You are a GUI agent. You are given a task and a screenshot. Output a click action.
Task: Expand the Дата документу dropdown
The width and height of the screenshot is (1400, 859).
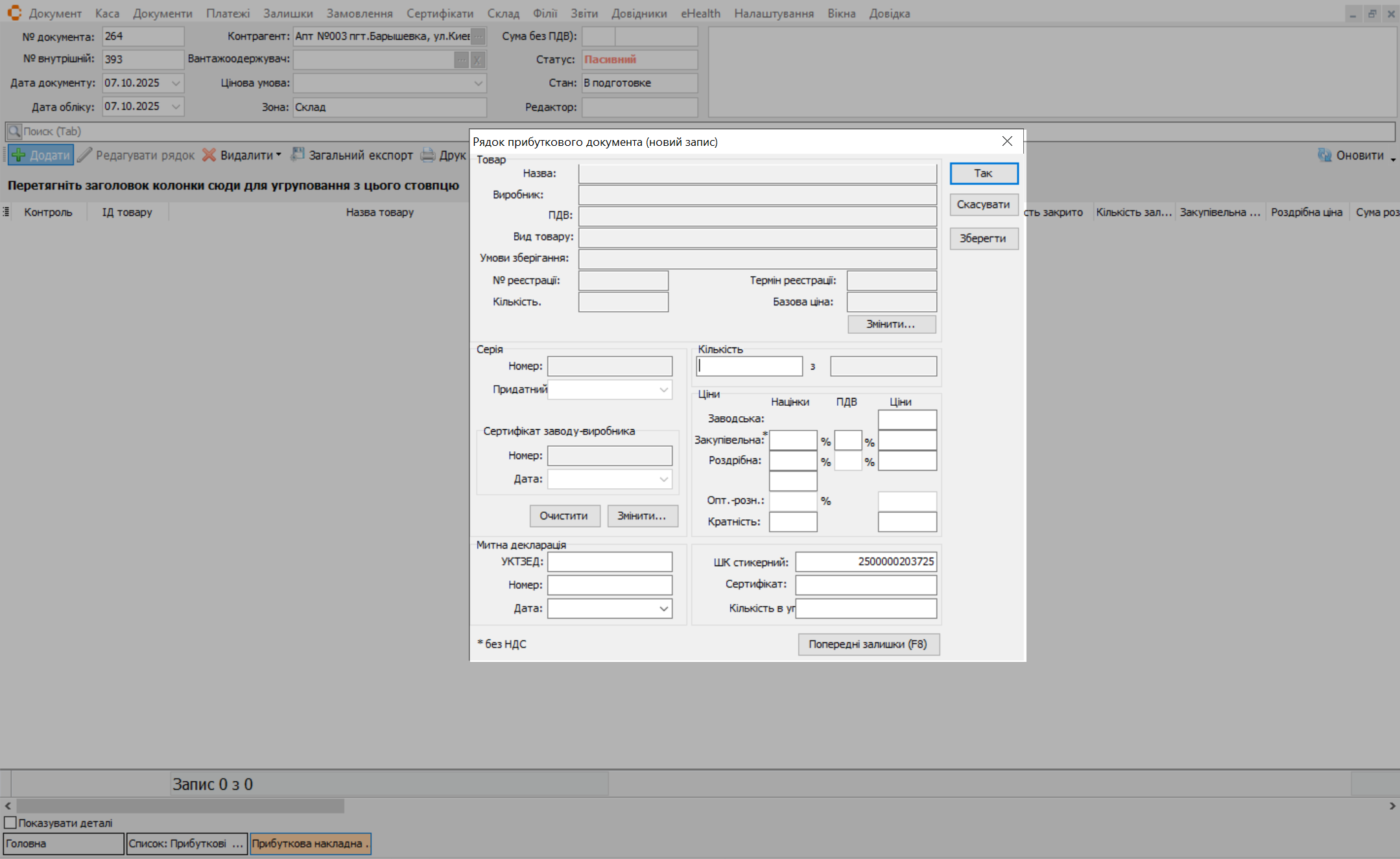pyautogui.click(x=176, y=83)
